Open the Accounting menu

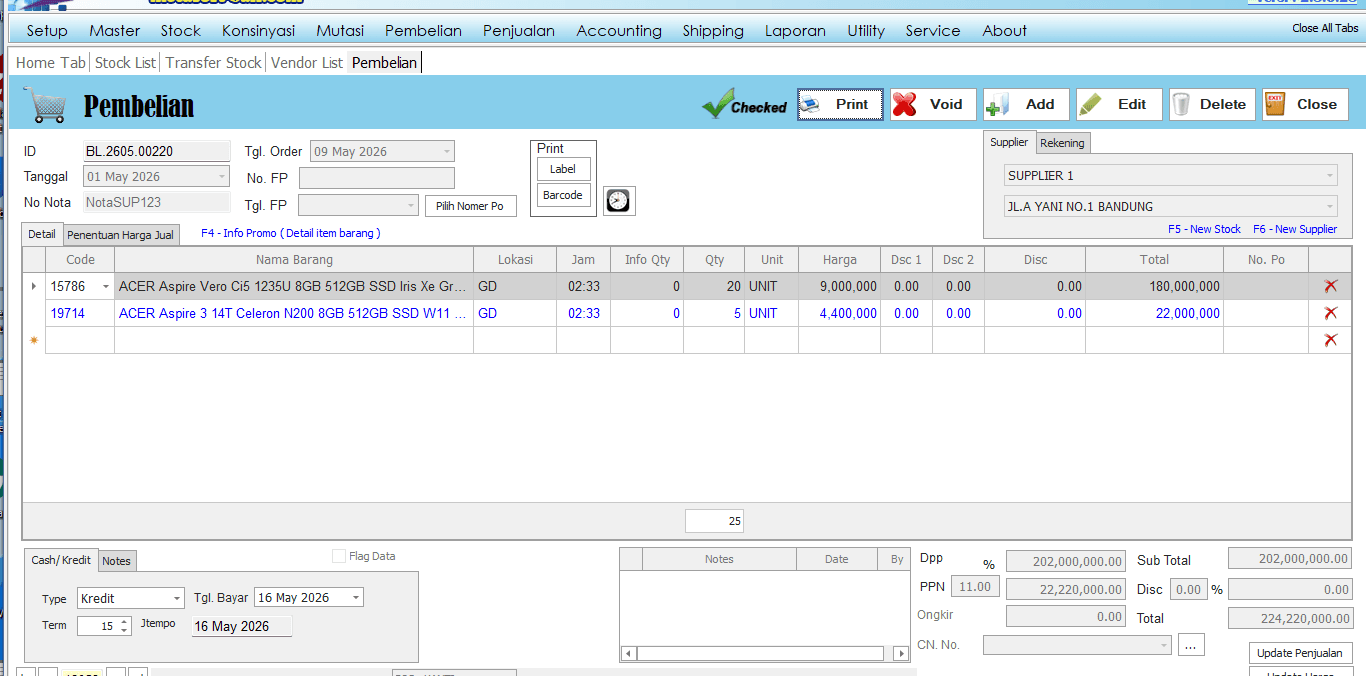point(619,31)
